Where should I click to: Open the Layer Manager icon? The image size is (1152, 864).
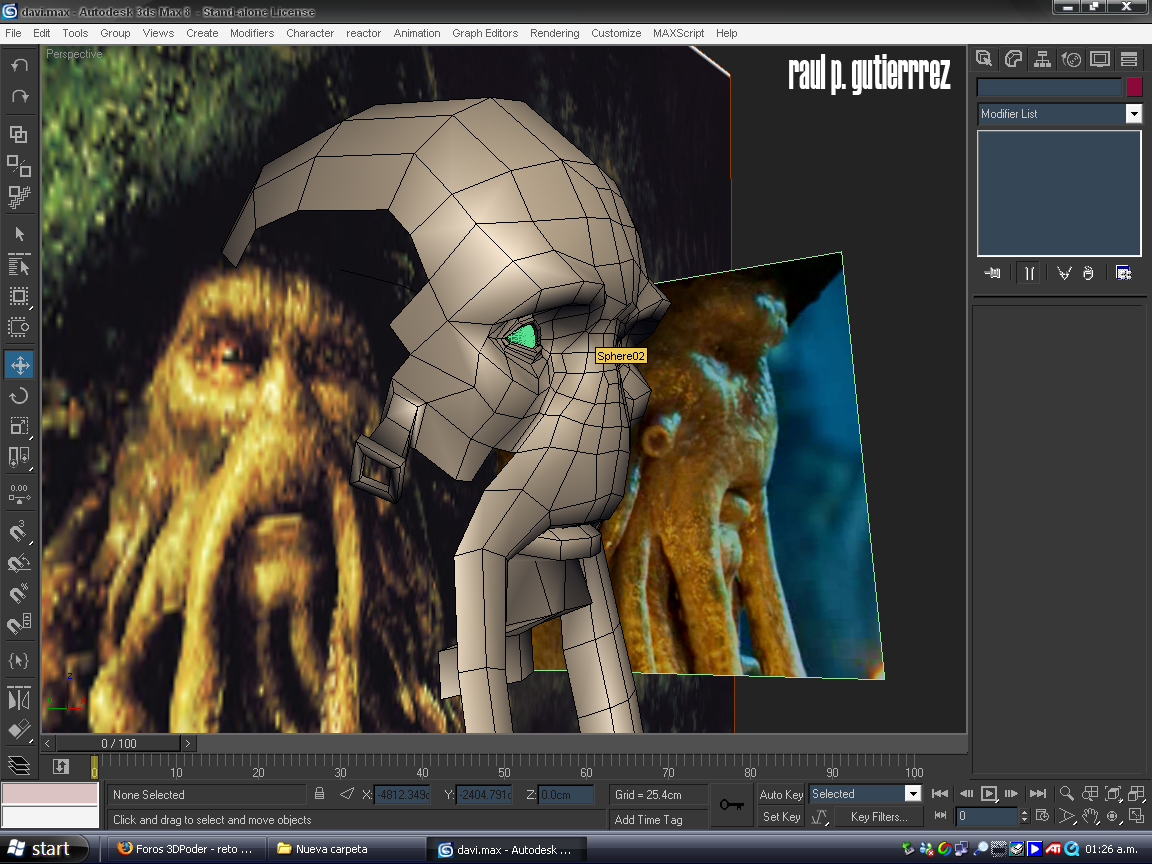(18, 766)
